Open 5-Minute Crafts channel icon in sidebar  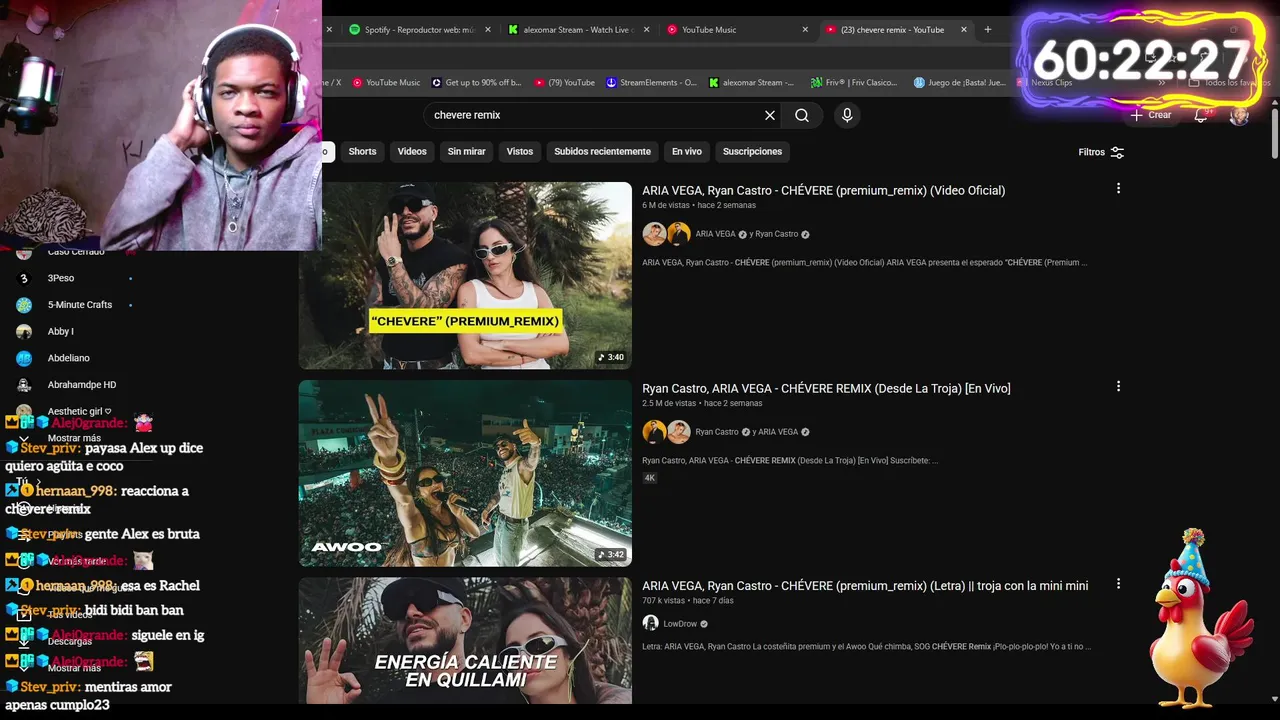(x=24, y=305)
